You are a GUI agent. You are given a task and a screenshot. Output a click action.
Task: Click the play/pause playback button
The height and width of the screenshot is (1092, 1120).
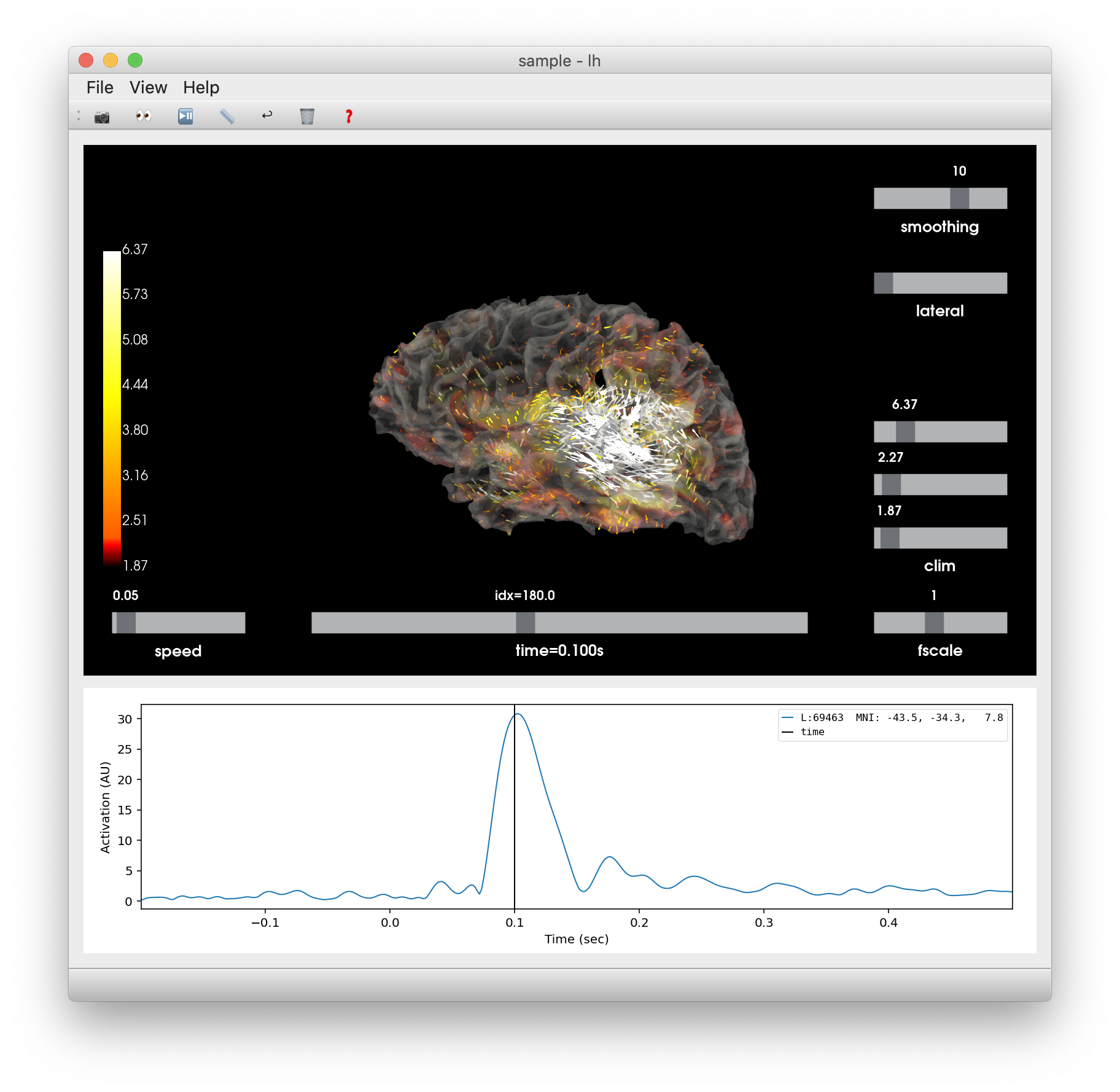185,116
